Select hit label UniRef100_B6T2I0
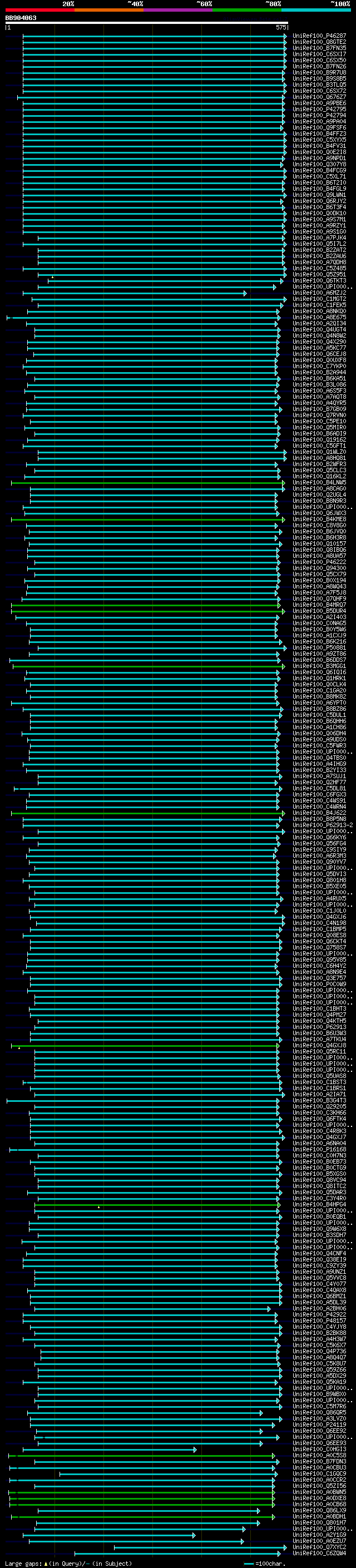356x1568 pixels. click(319, 182)
